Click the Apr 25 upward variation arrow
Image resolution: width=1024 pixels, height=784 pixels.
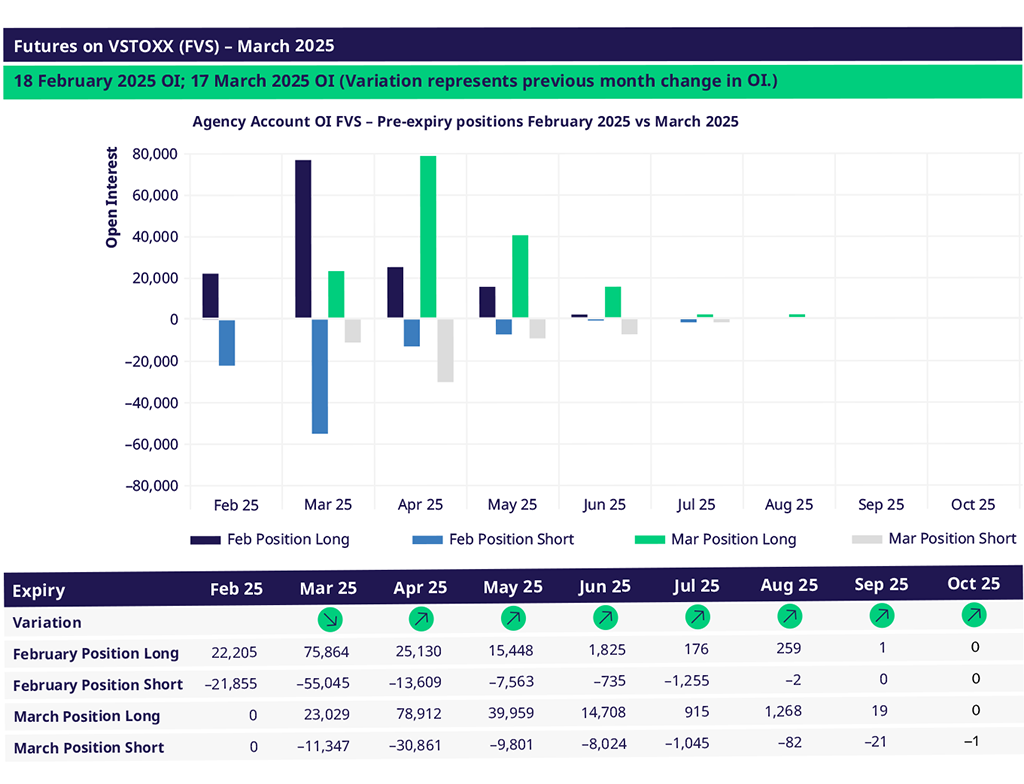[421, 619]
